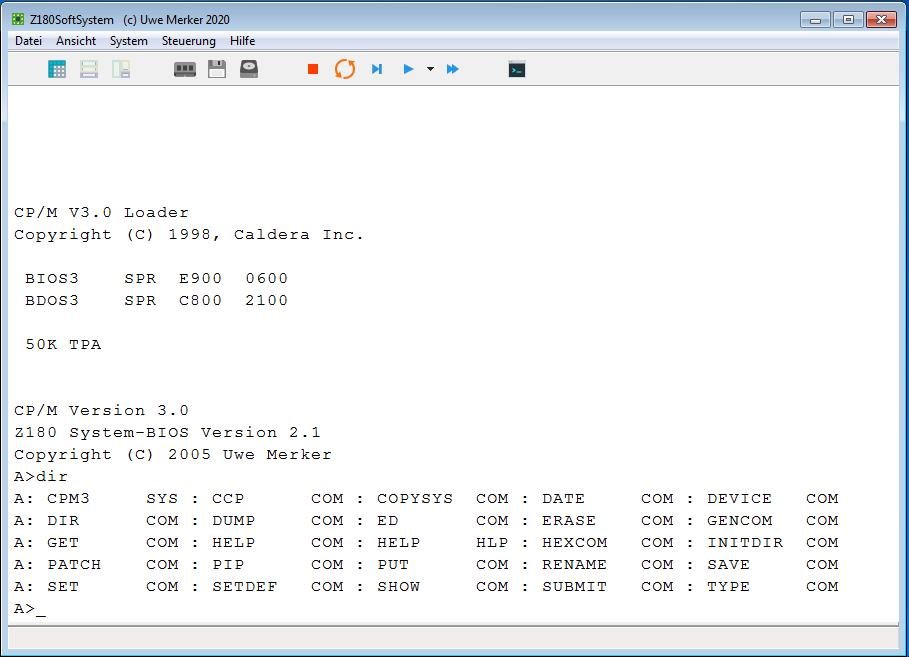Open the System menu
This screenshot has width=909, height=657.
coord(129,41)
